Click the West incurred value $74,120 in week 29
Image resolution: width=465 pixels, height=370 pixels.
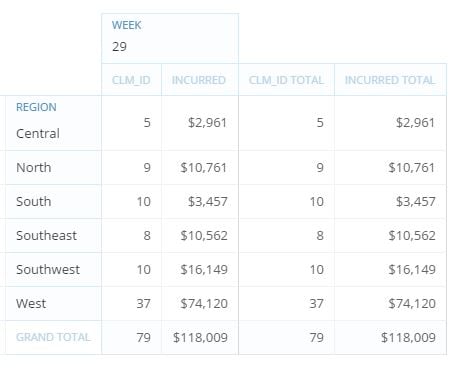(204, 304)
